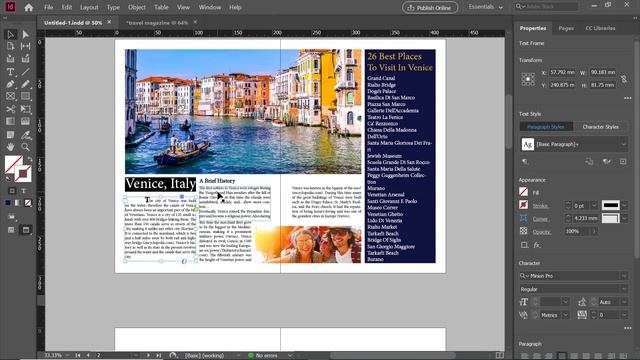Click the Stroke color swatch in Appearance
The image size is (640, 360).
coord(524,205)
